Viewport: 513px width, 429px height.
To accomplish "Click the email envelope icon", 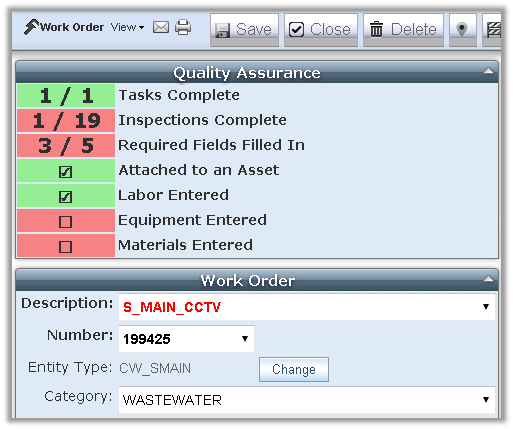I will (x=161, y=27).
